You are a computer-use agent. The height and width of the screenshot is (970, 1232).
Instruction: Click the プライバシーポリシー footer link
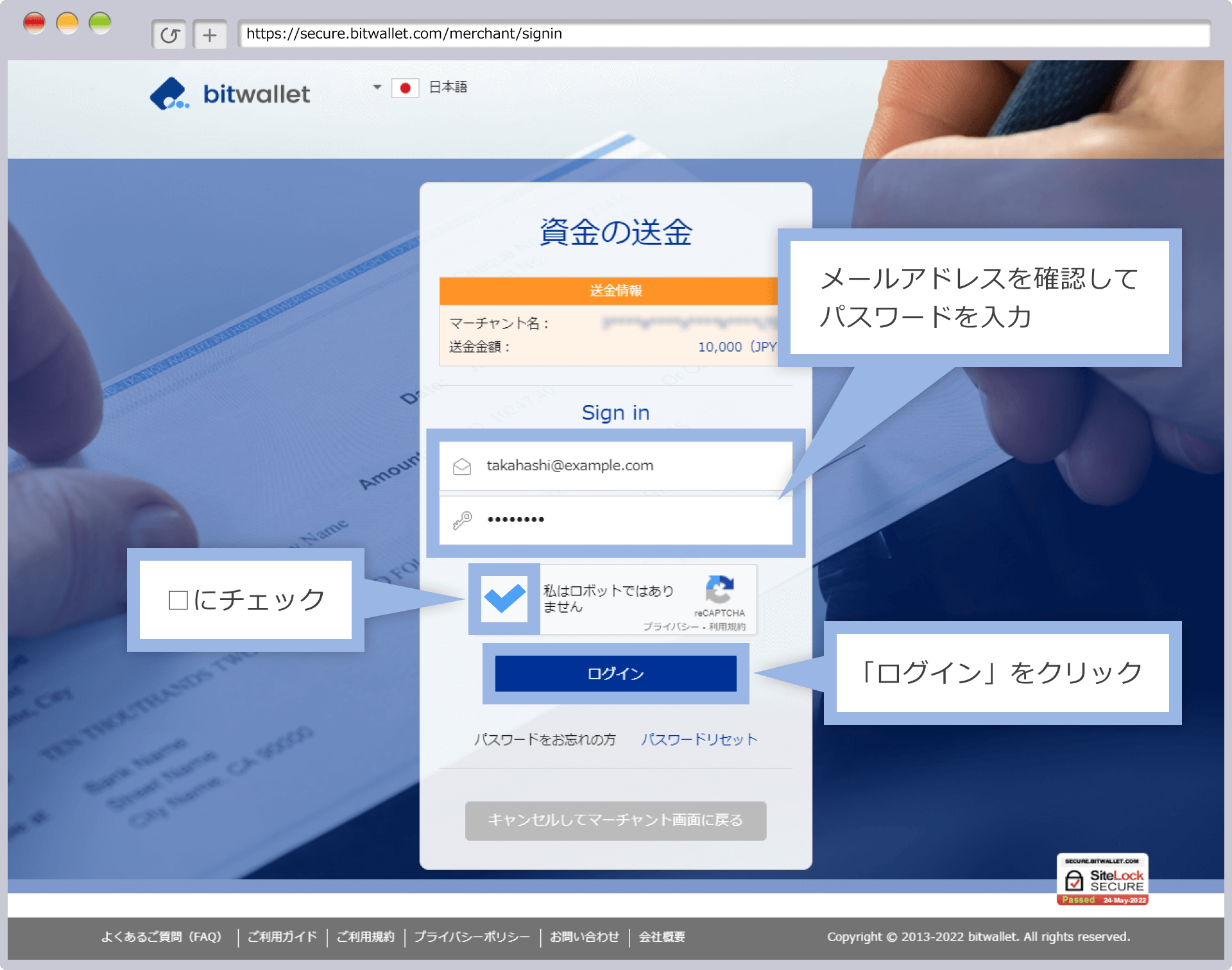(472, 937)
